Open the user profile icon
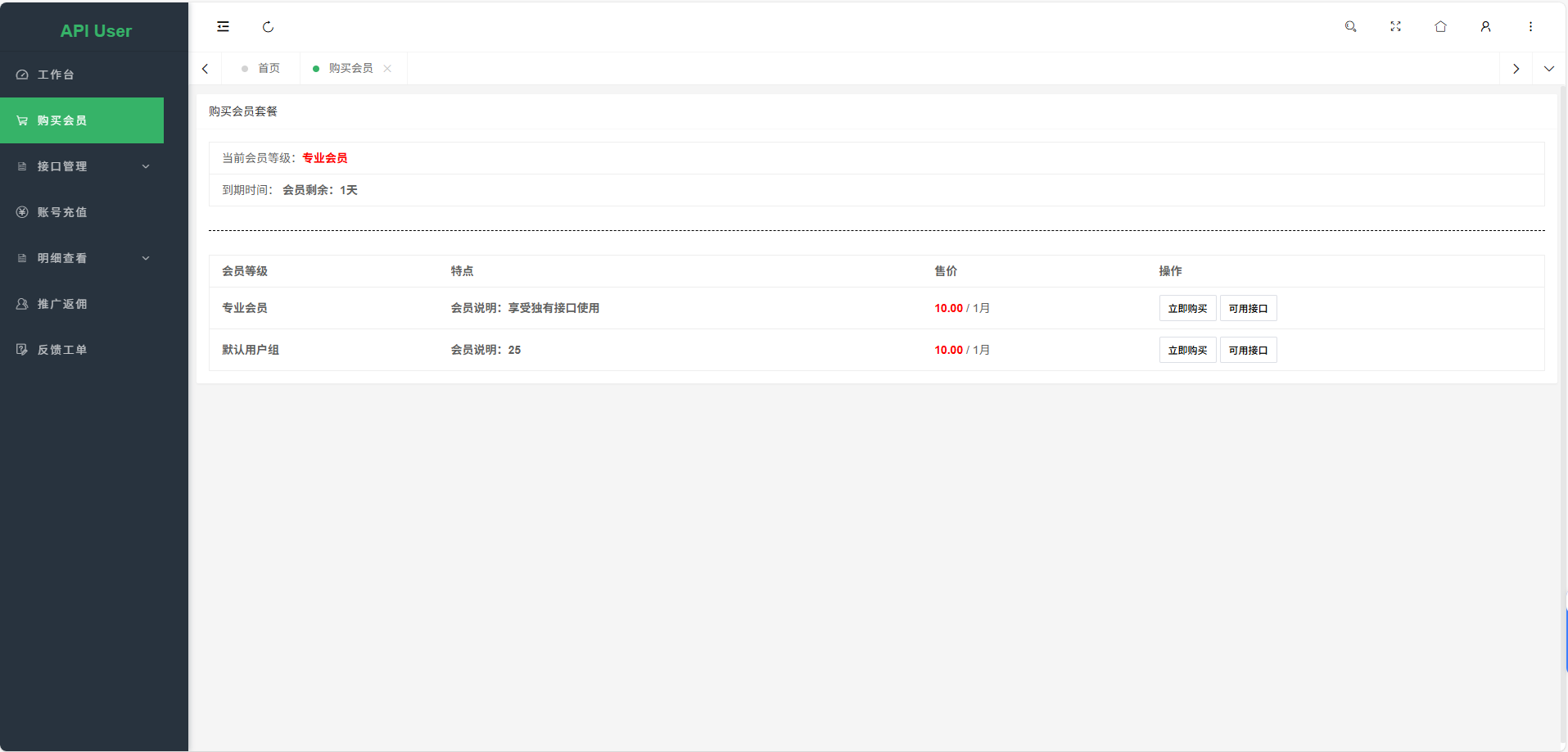This screenshot has width=1568, height=752. [1485, 26]
